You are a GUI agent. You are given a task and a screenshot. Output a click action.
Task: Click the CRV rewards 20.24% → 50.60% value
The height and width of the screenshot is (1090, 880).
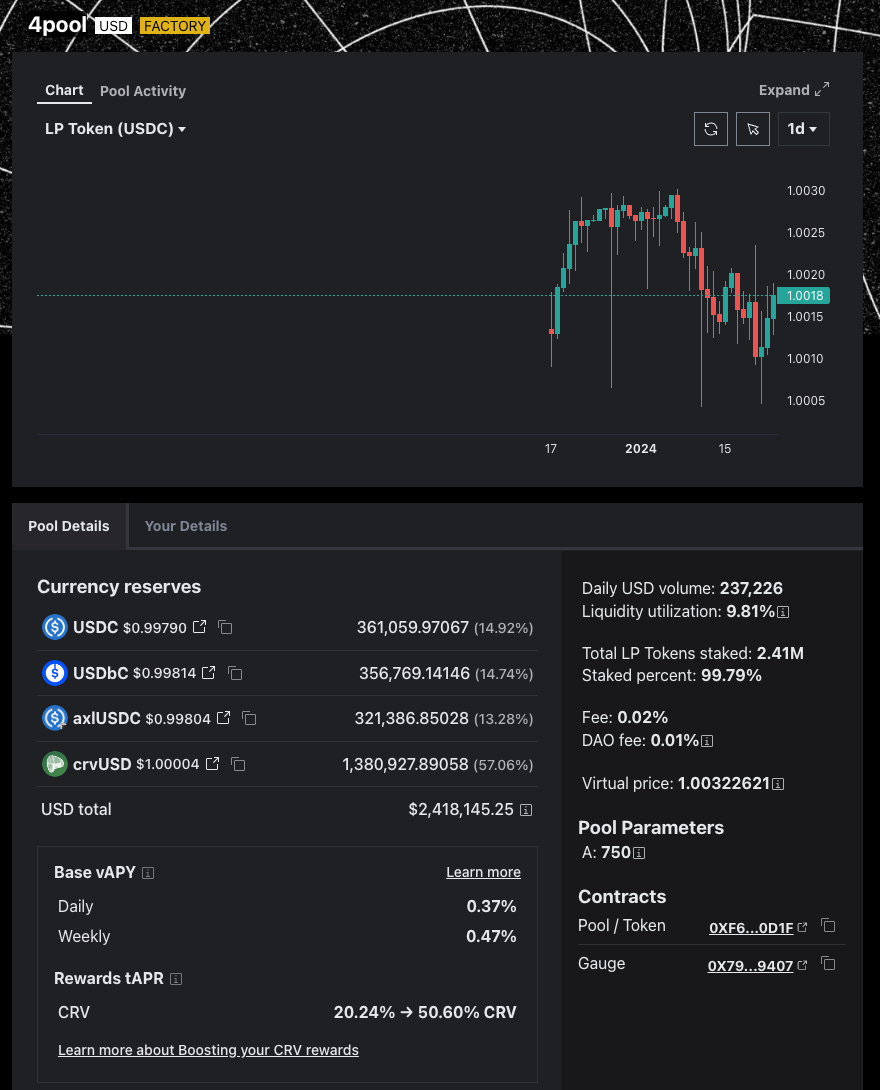pyautogui.click(x=425, y=1012)
